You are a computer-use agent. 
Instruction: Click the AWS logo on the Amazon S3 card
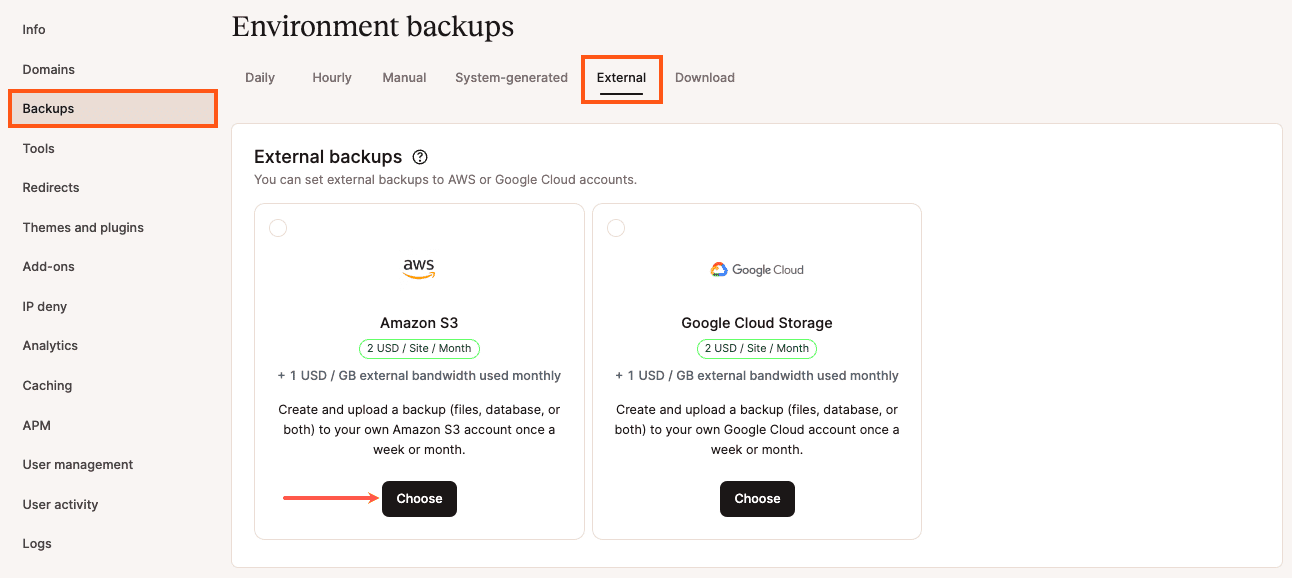(x=419, y=268)
